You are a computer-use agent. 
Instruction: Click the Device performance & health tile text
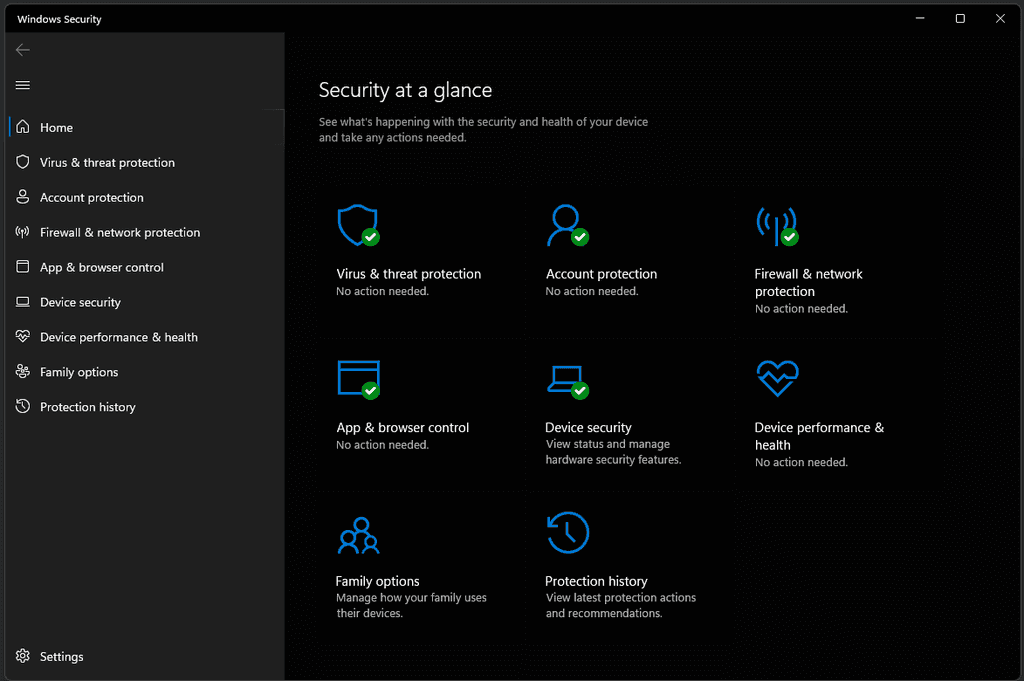819,436
